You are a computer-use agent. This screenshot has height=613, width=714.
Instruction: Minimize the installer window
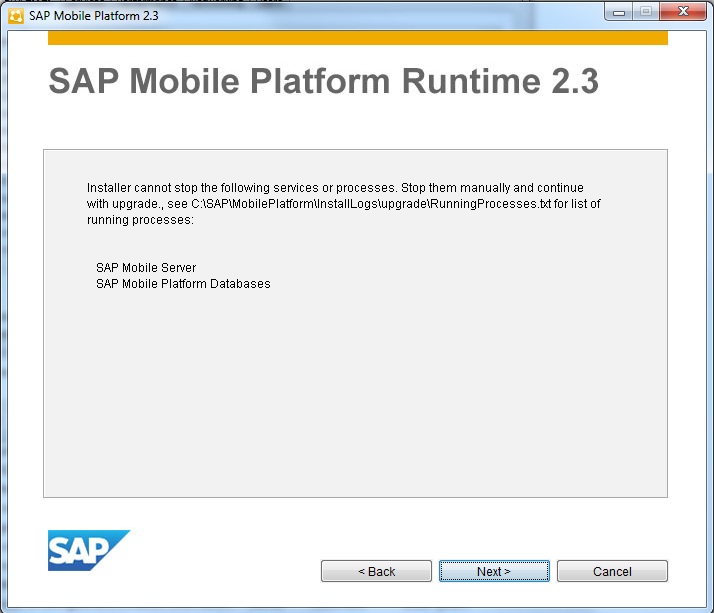click(x=619, y=12)
